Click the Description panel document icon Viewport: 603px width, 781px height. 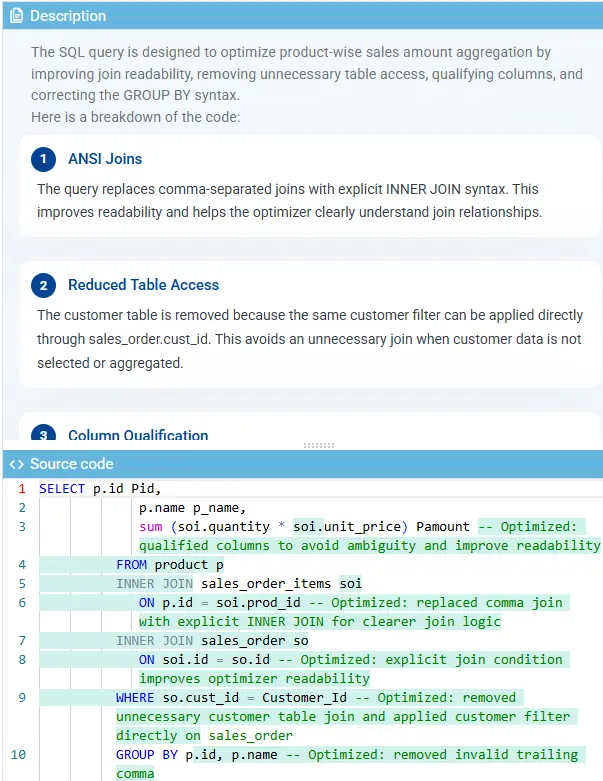tap(16, 15)
